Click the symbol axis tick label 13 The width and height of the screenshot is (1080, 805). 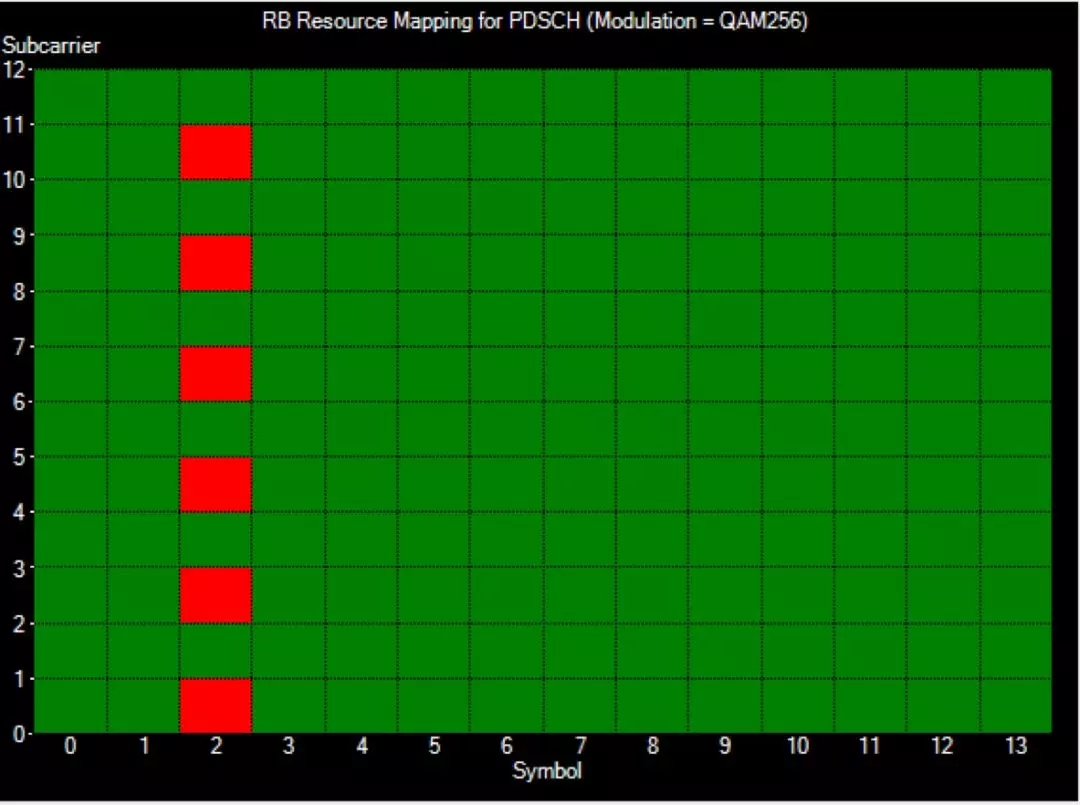click(x=1015, y=747)
